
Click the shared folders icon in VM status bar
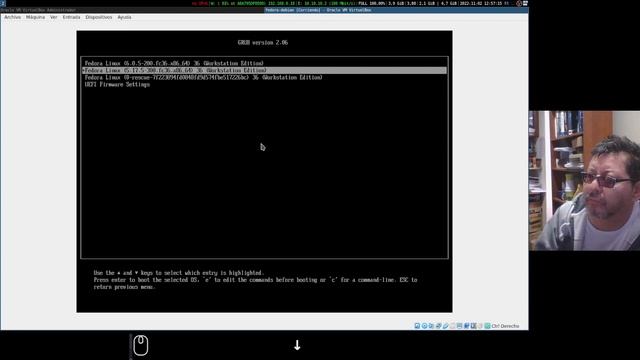tap(452, 326)
